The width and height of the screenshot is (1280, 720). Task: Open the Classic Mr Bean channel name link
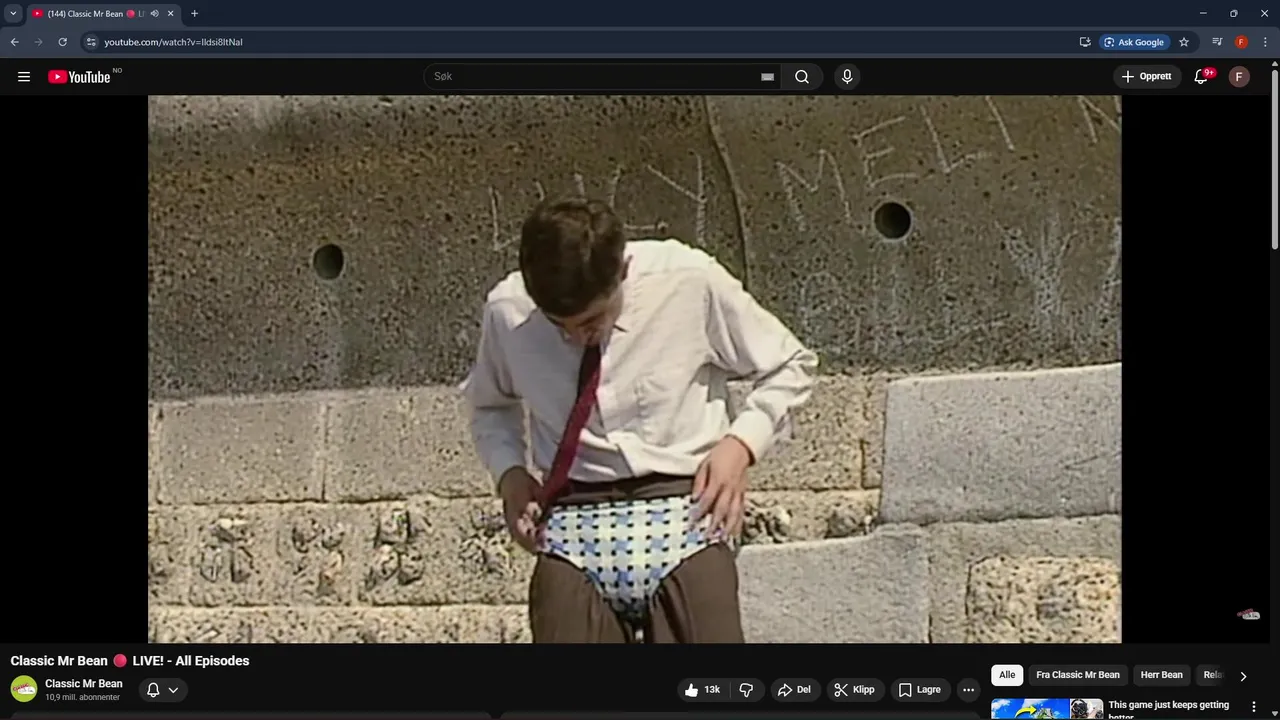[x=84, y=684]
